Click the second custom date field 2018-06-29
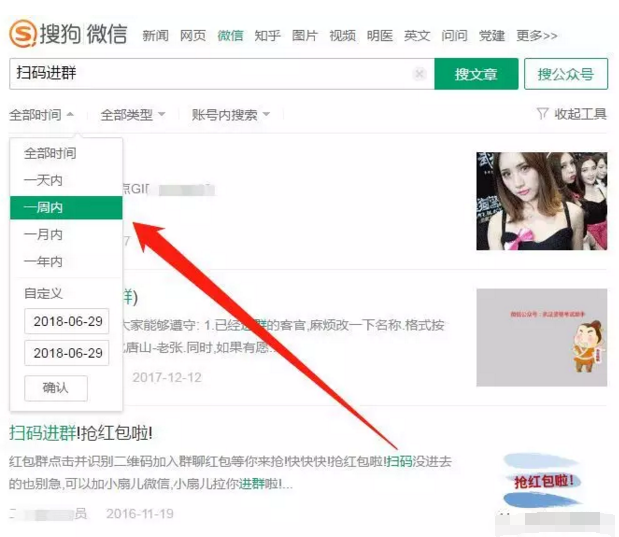619x537 pixels. [66, 353]
